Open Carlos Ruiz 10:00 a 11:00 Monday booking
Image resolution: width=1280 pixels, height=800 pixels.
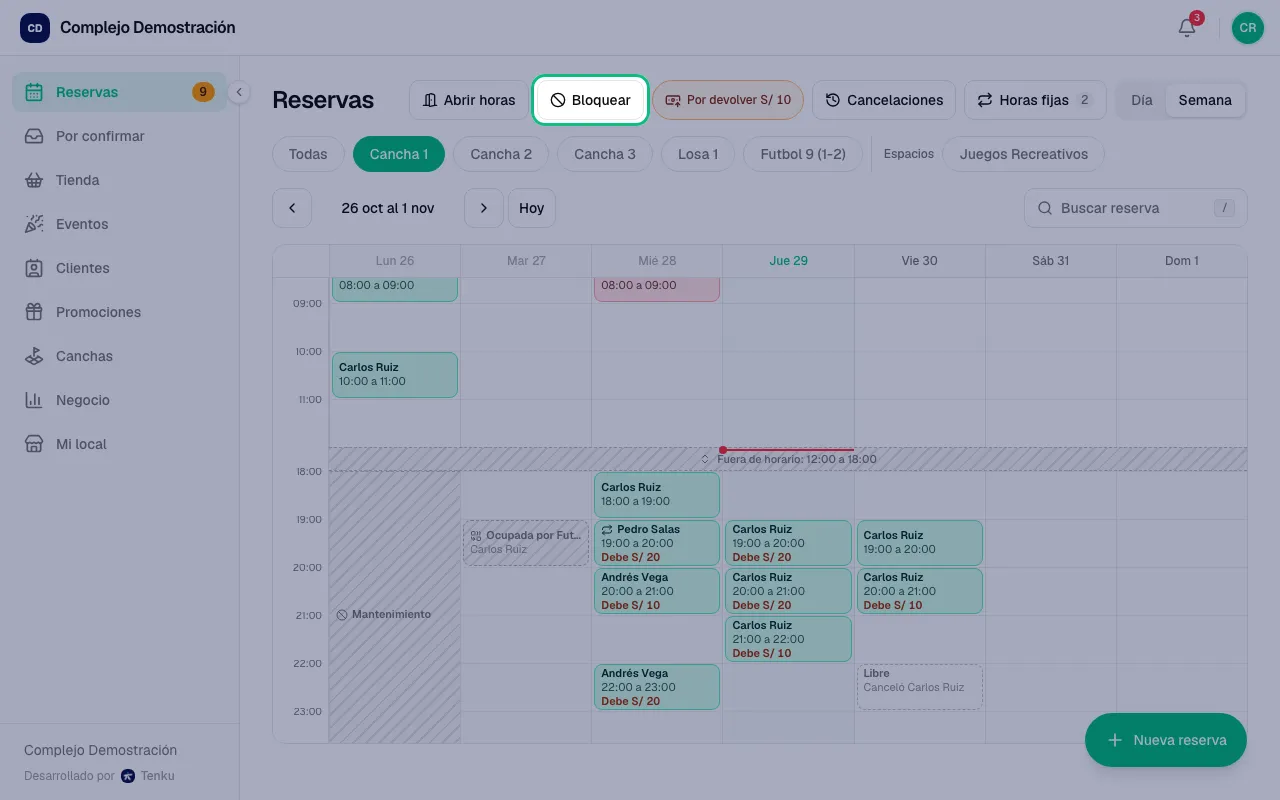395,375
